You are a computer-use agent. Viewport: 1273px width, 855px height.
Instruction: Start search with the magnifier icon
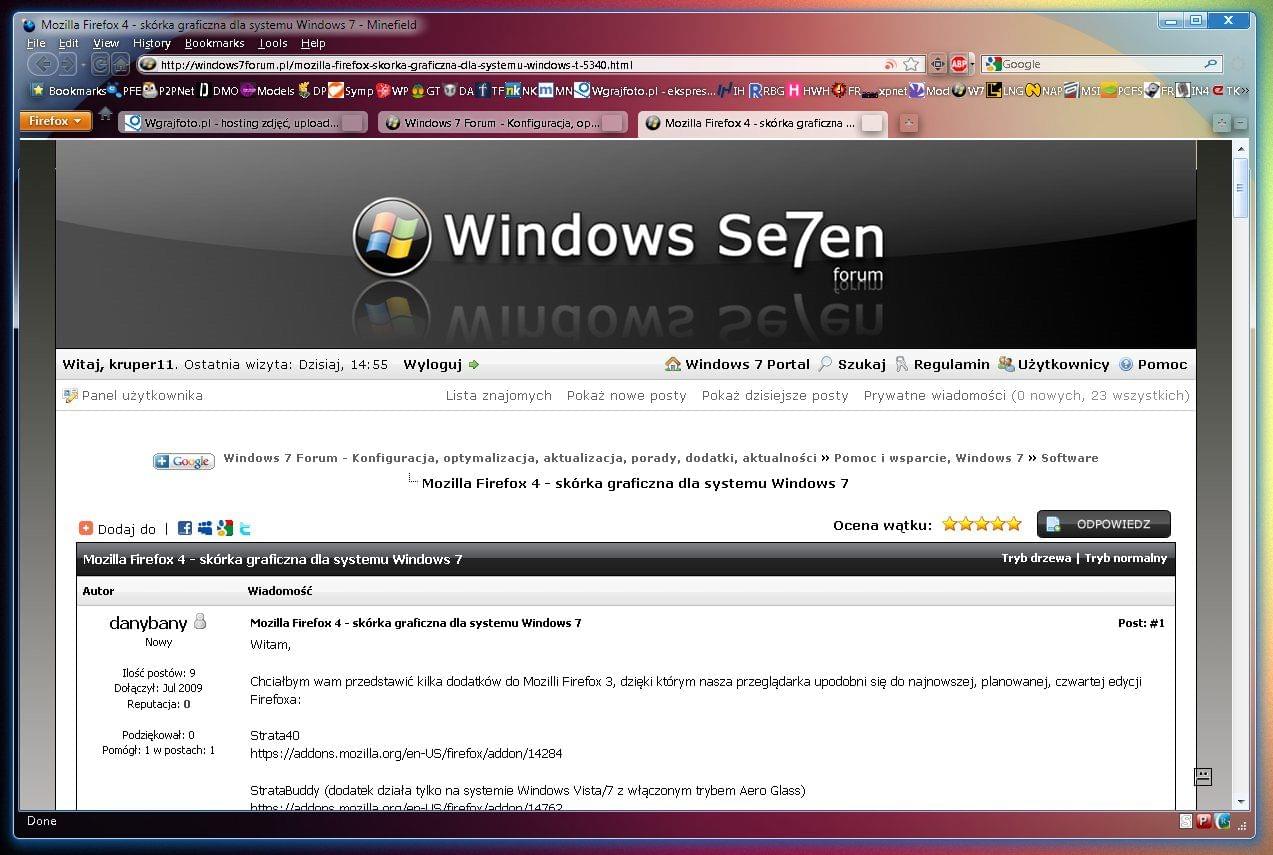coord(1212,64)
